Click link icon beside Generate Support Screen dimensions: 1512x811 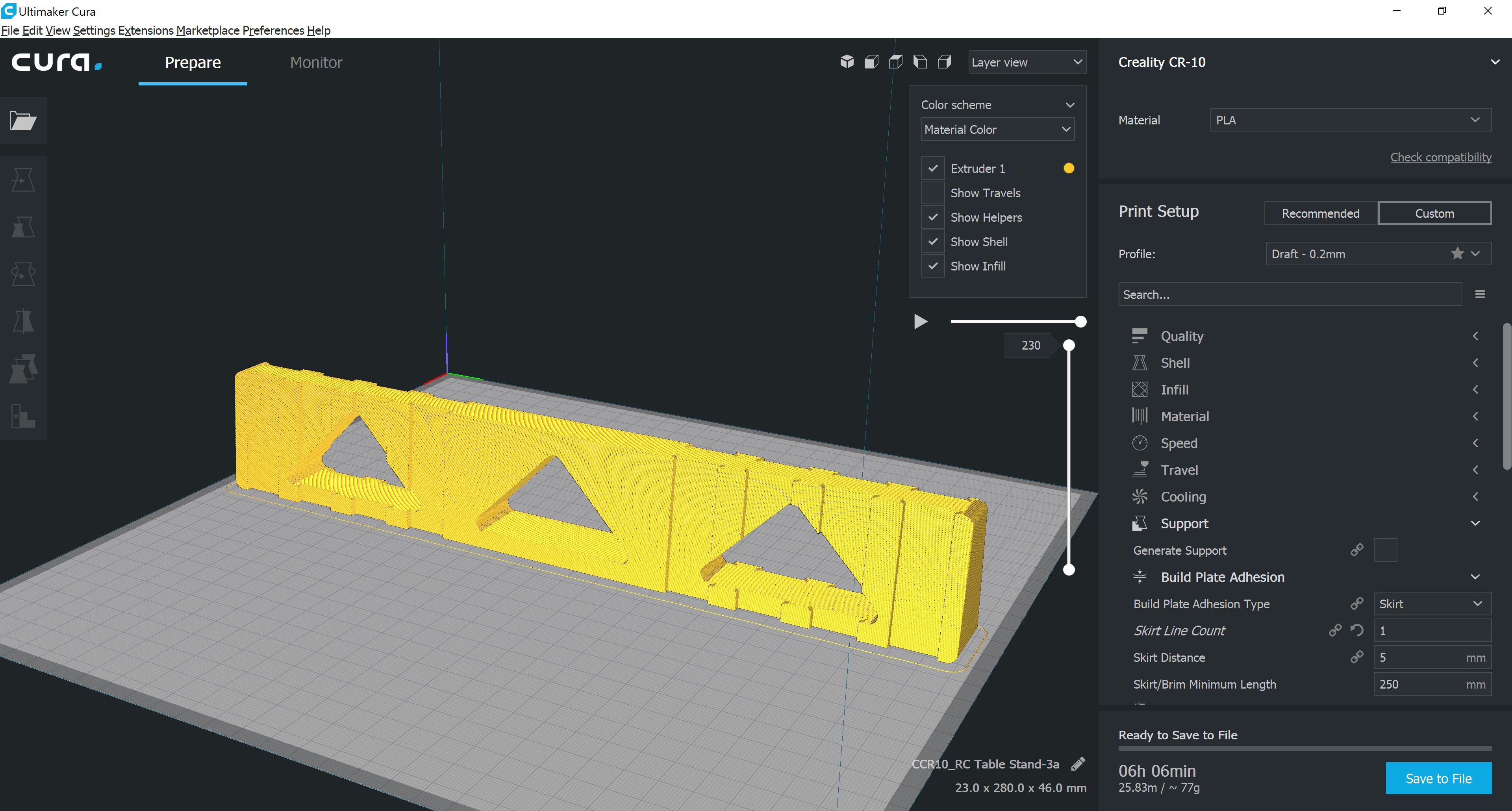[x=1356, y=550]
